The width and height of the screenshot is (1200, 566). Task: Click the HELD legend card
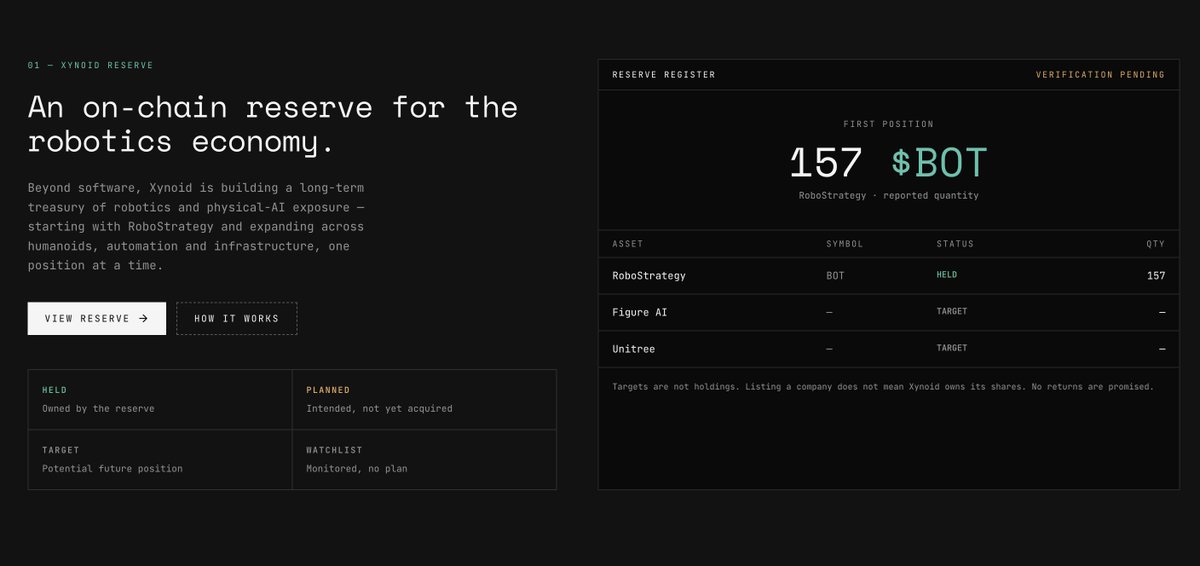click(x=160, y=400)
